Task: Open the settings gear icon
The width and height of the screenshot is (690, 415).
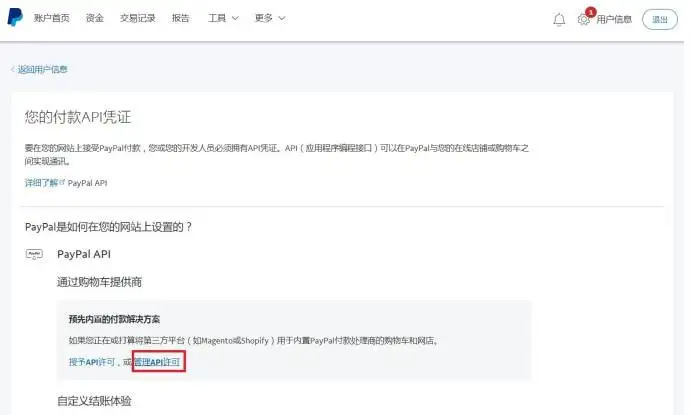Action: coord(583,19)
